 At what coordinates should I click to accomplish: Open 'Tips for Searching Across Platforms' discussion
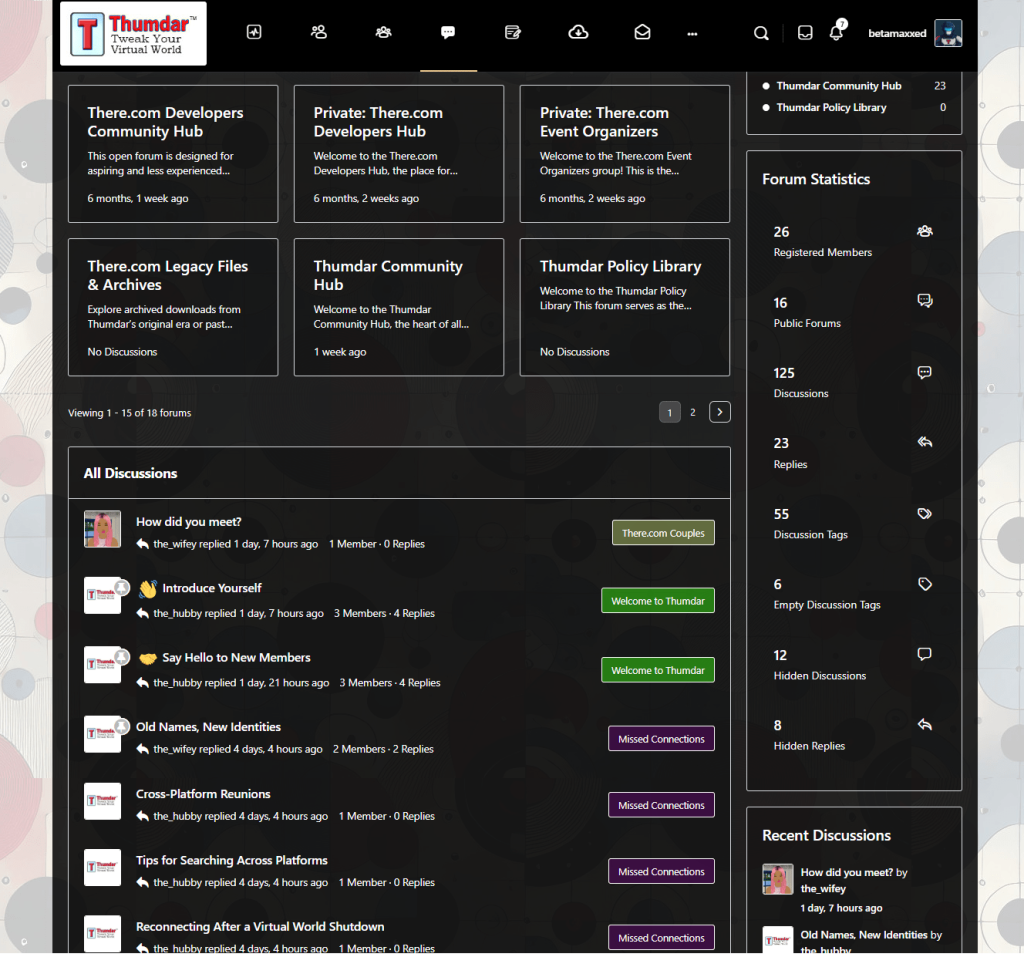click(232, 861)
